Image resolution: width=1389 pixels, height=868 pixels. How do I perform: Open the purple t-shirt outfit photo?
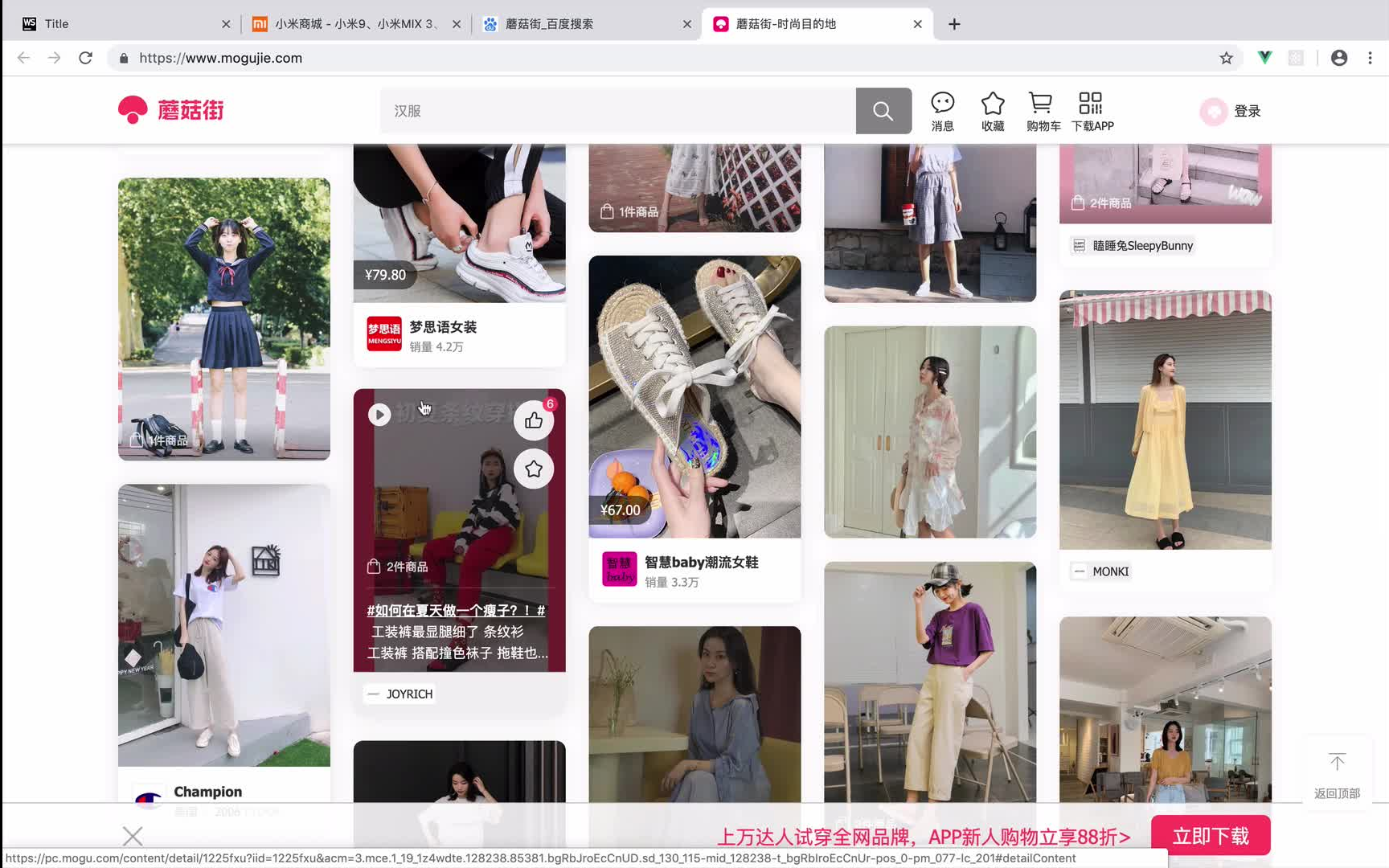click(930, 682)
